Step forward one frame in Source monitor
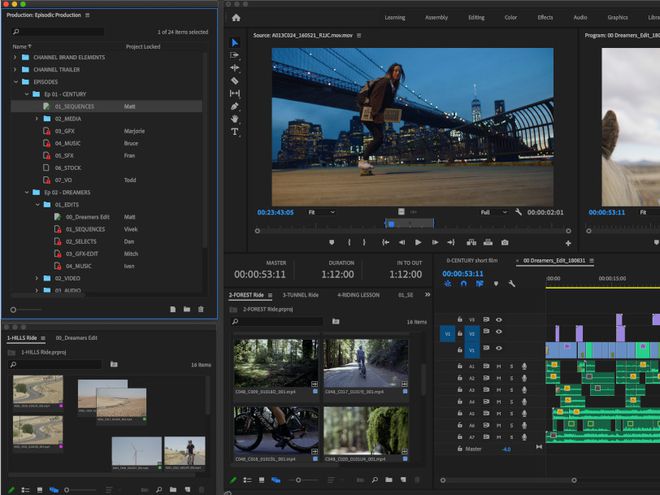This screenshot has width=660, height=495. tap(435, 242)
